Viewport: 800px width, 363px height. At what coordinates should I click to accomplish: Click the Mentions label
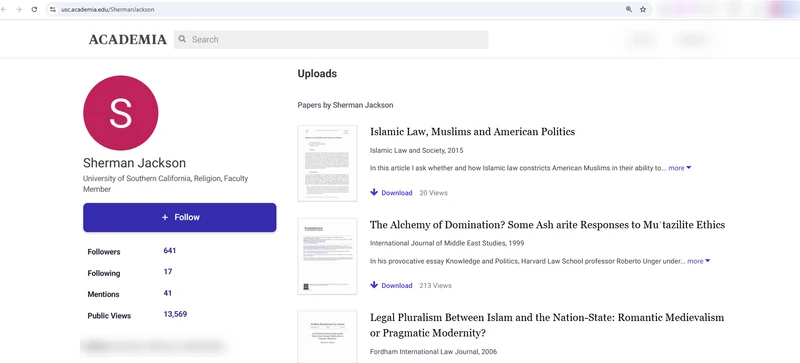tap(103, 294)
